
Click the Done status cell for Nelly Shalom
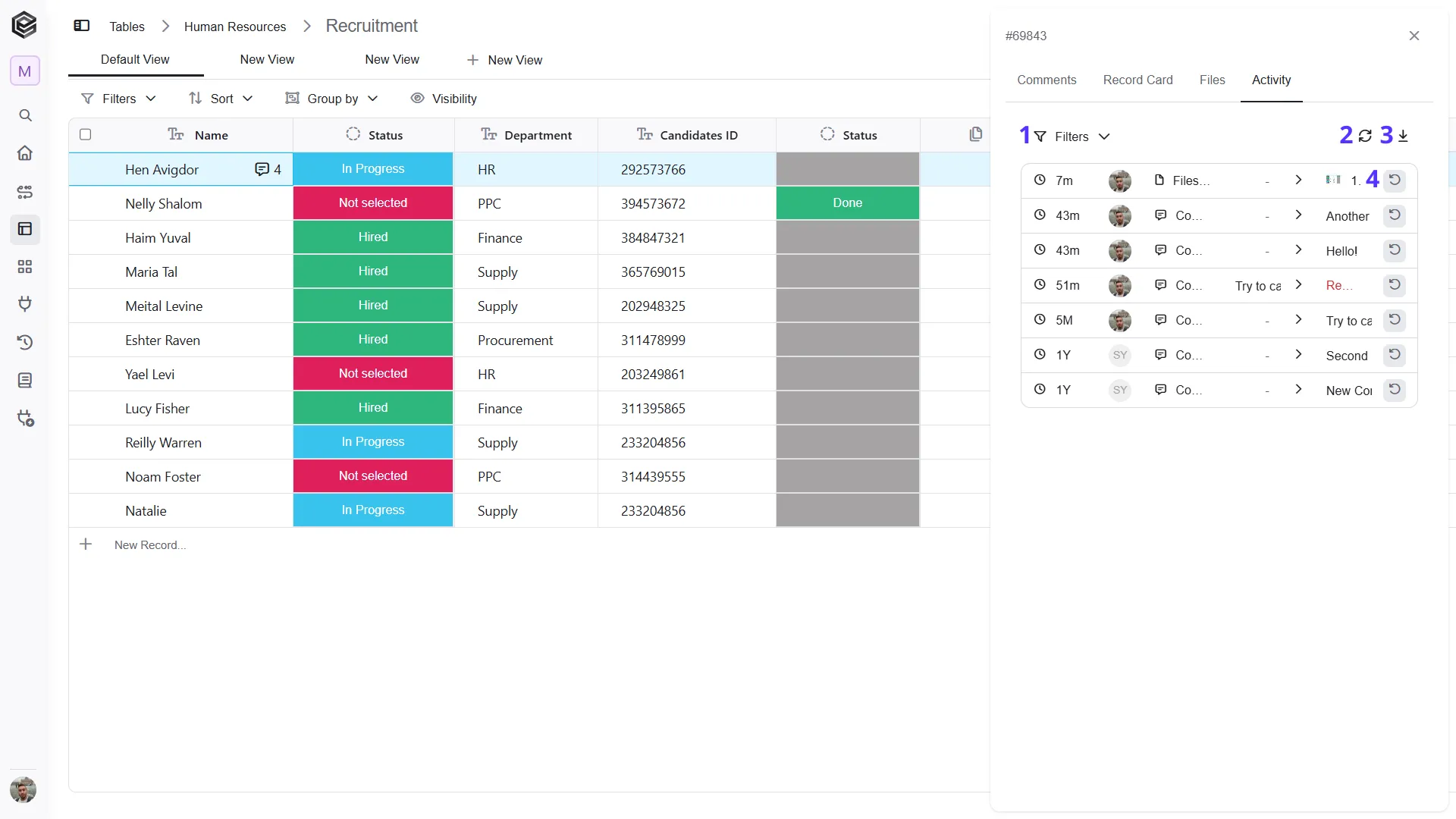coord(848,203)
